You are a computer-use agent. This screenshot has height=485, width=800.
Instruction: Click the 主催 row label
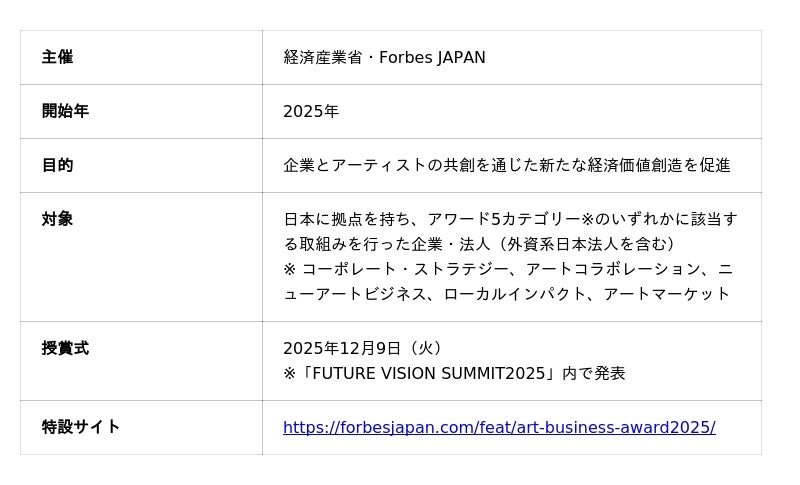click(57, 58)
